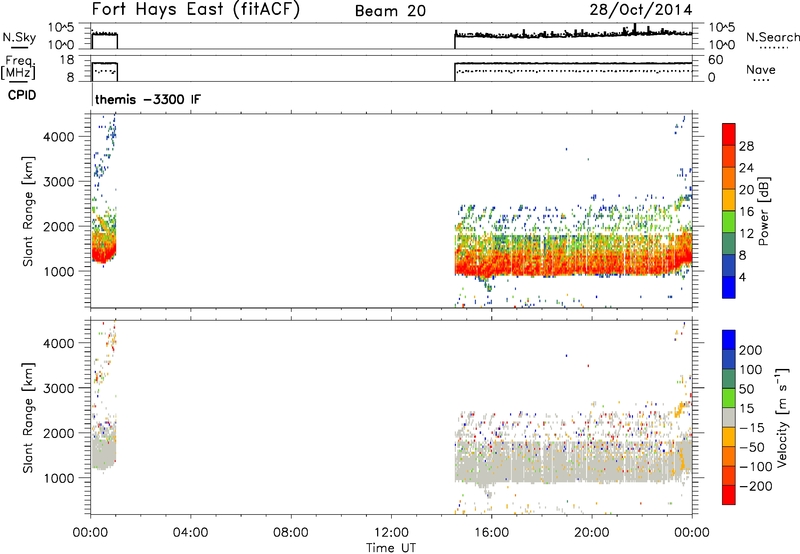
Task: Click the "100" velocity colorbar tick
Action: click(x=751, y=370)
